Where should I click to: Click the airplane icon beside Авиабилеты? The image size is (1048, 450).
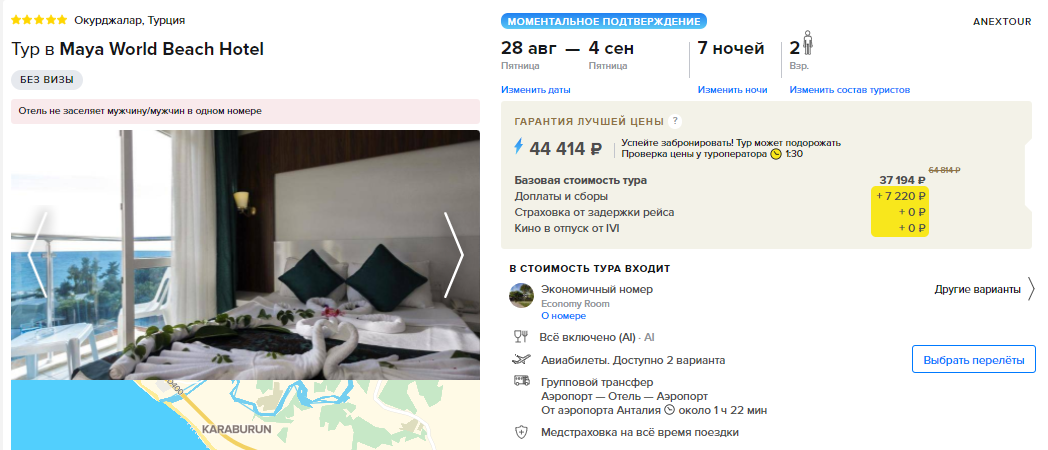(x=521, y=360)
